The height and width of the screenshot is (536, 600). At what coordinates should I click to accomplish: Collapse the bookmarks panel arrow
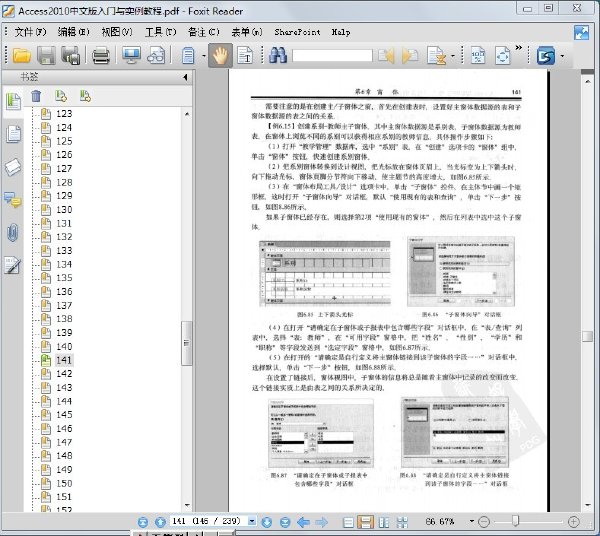click(185, 77)
